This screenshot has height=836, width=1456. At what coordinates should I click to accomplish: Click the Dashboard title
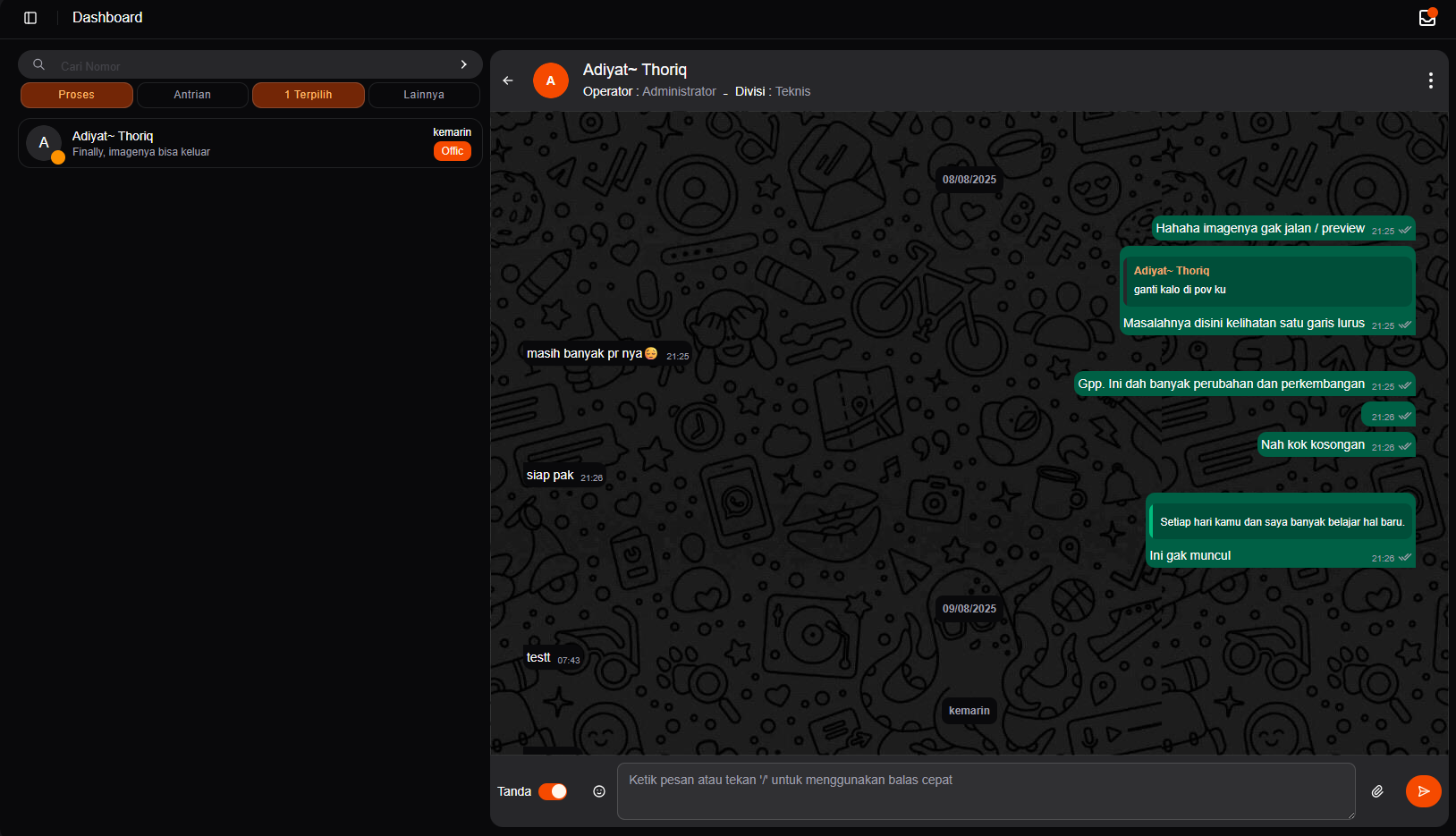pyautogui.click(x=107, y=18)
